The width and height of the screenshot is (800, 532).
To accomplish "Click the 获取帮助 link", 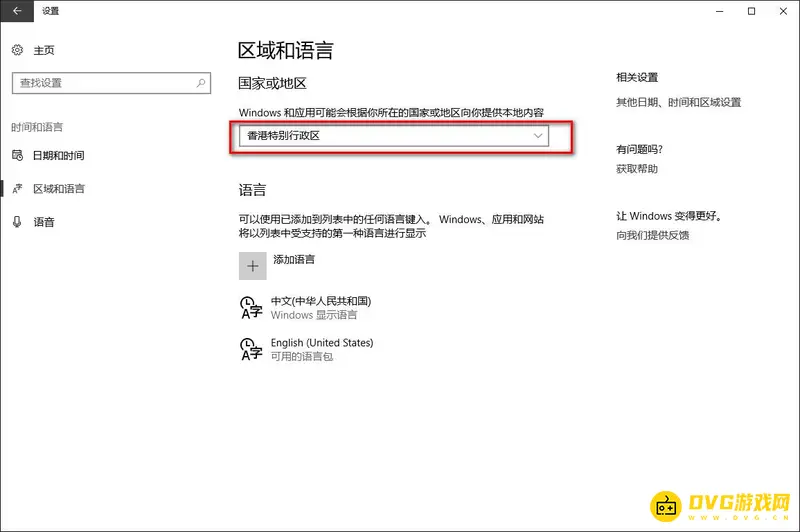I will 637,169.
